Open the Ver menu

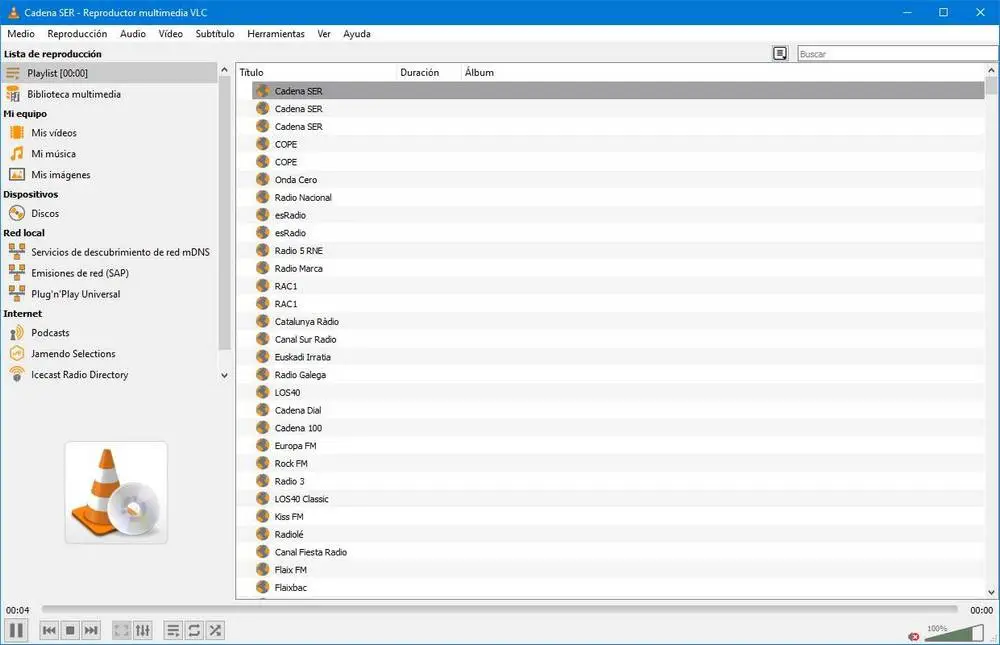click(x=324, y=34)
